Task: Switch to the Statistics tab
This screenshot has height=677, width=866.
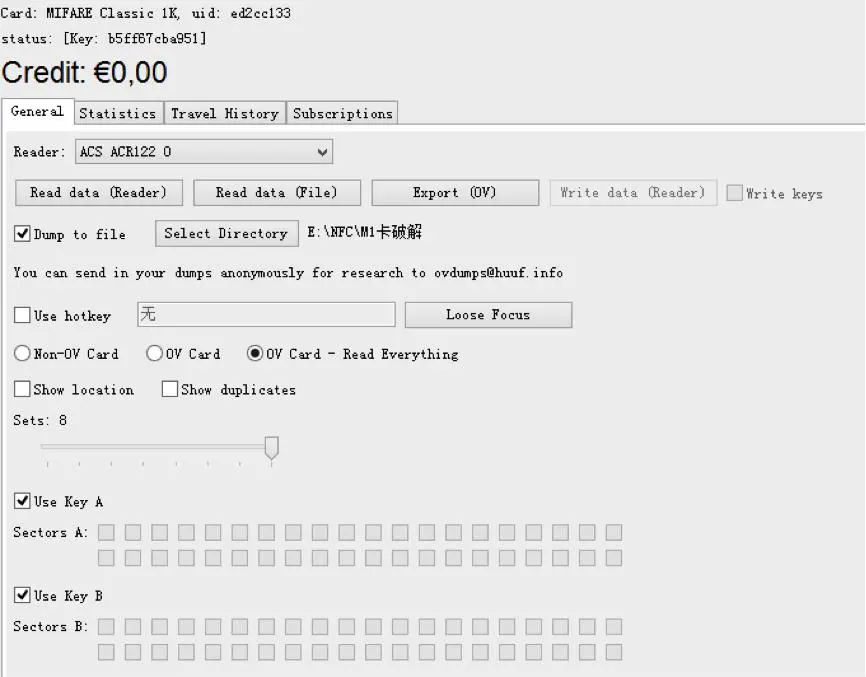Action: pyautogui.click(x=118, y=113)
